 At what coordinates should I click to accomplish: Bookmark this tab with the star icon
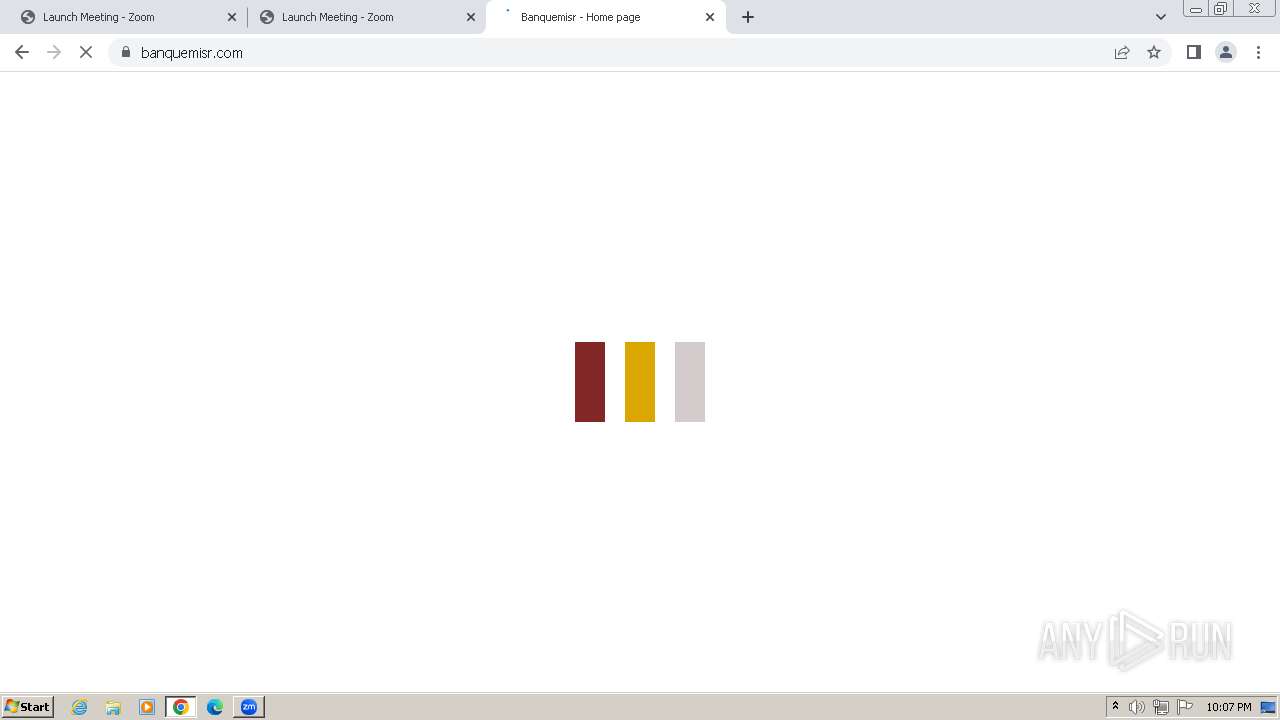click(x=1154, y=52)
